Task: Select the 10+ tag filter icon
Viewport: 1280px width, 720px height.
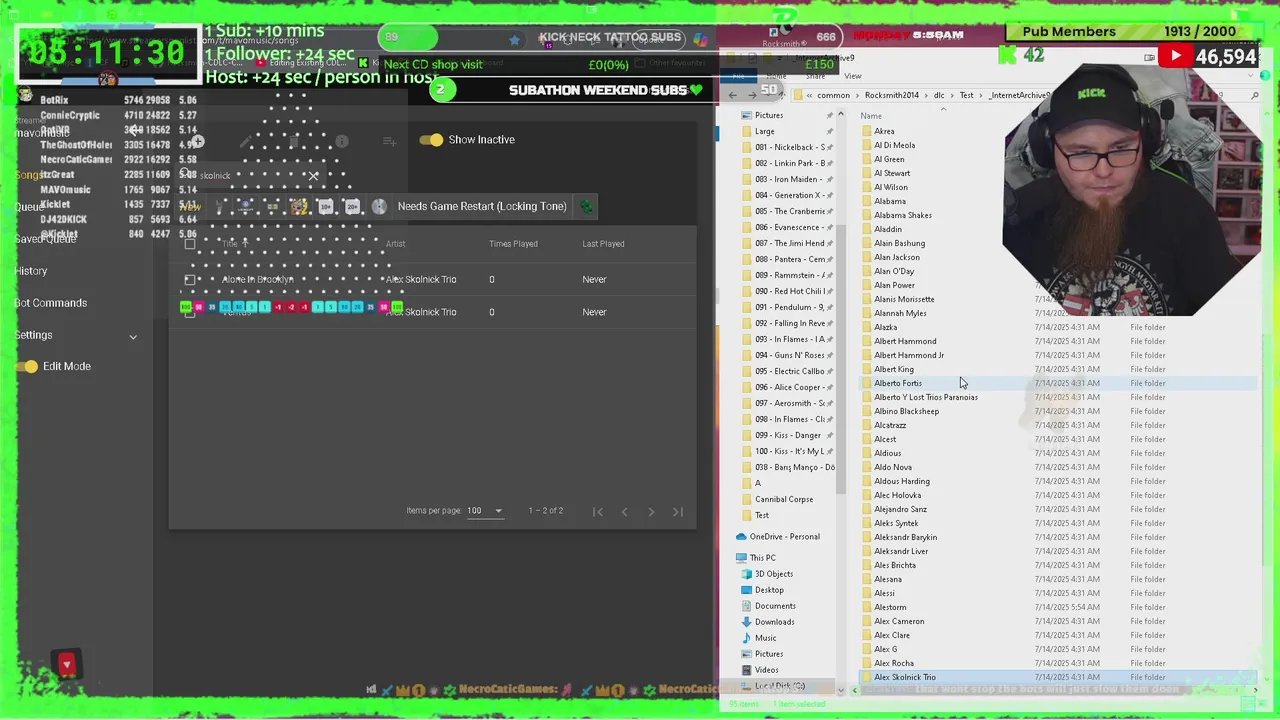Action: [326, 207]
